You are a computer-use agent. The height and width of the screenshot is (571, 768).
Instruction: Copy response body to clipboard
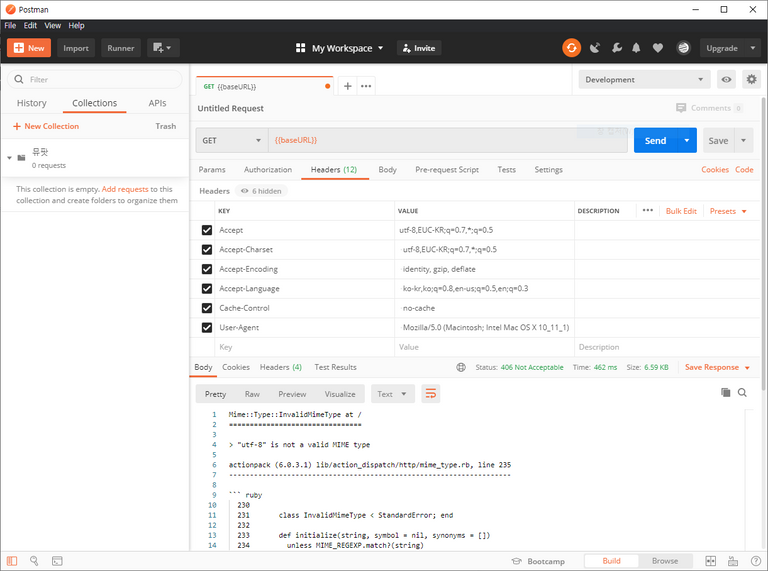click(725, 392)
